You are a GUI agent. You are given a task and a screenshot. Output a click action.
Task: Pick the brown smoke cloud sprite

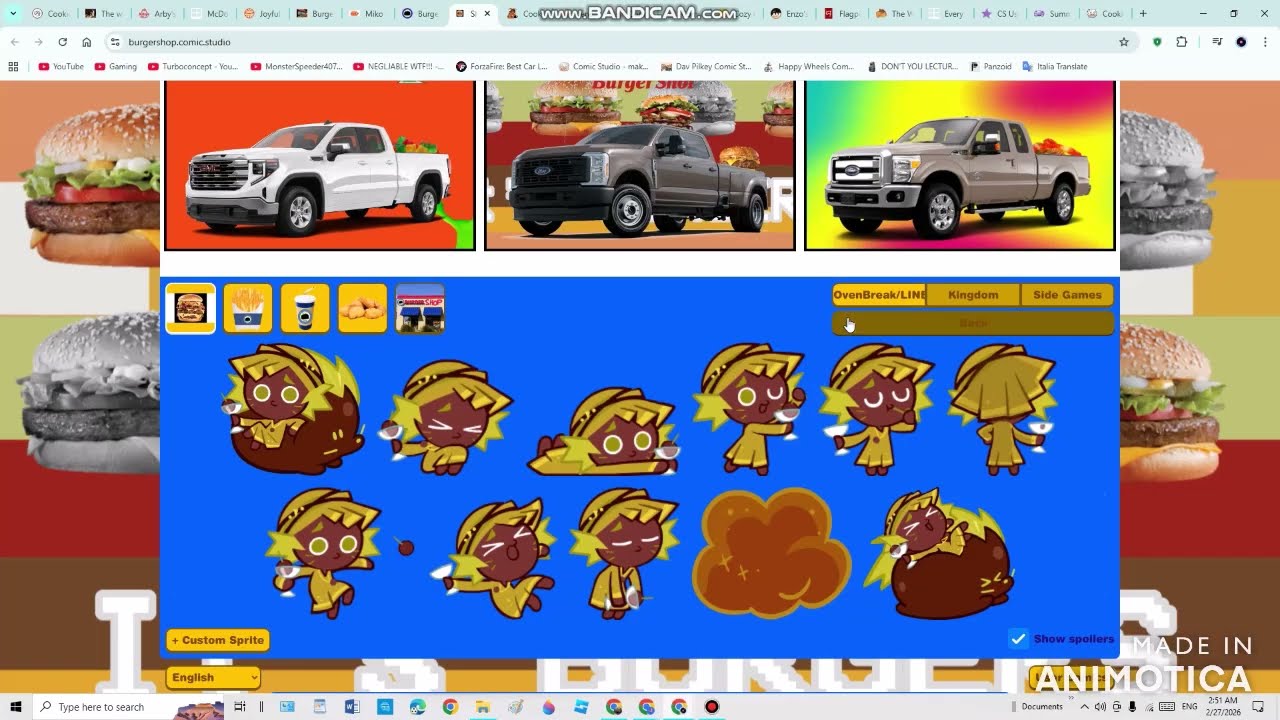coord(770,552)
